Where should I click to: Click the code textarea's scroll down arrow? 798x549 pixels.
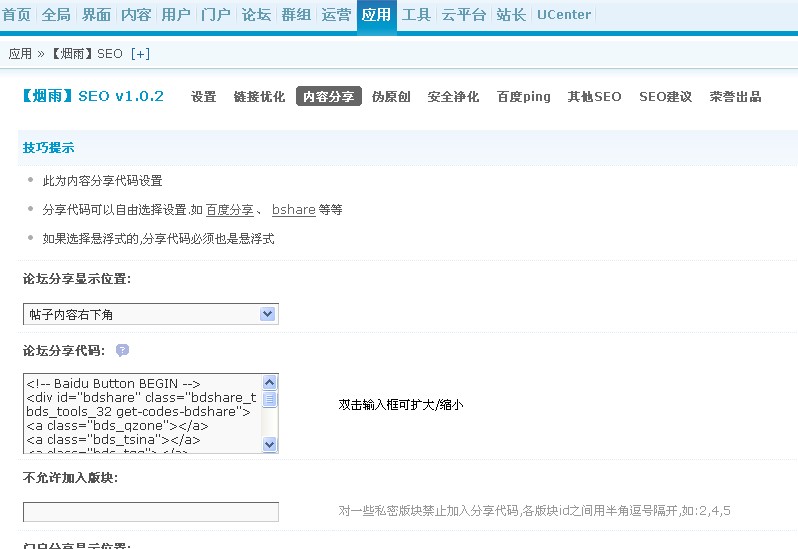click(x=269, y=444)
